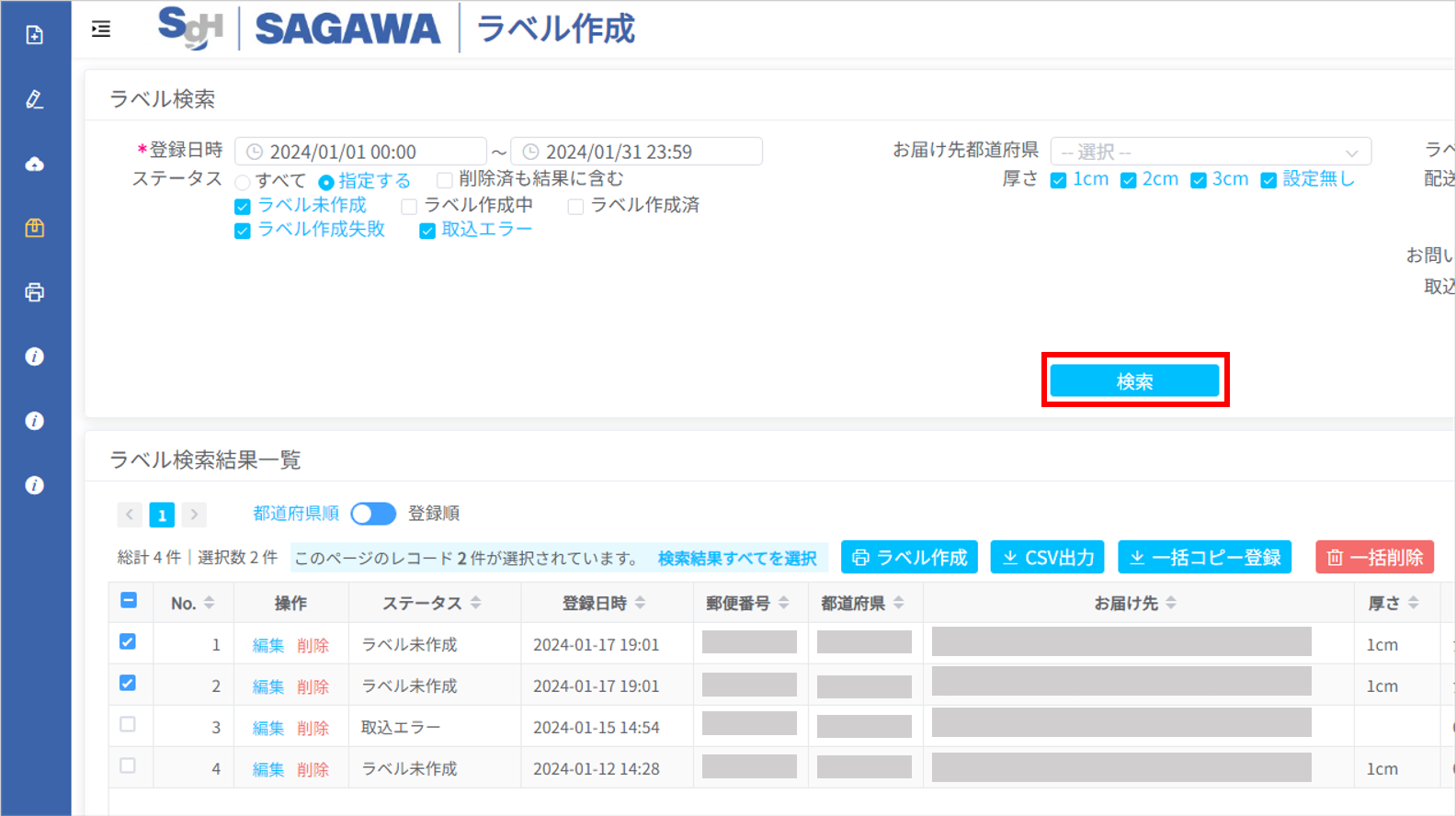The height and width of the screenshot is (816, 1456).
Task: Click 検索結果すべてを選択 link
Action: 737,559
